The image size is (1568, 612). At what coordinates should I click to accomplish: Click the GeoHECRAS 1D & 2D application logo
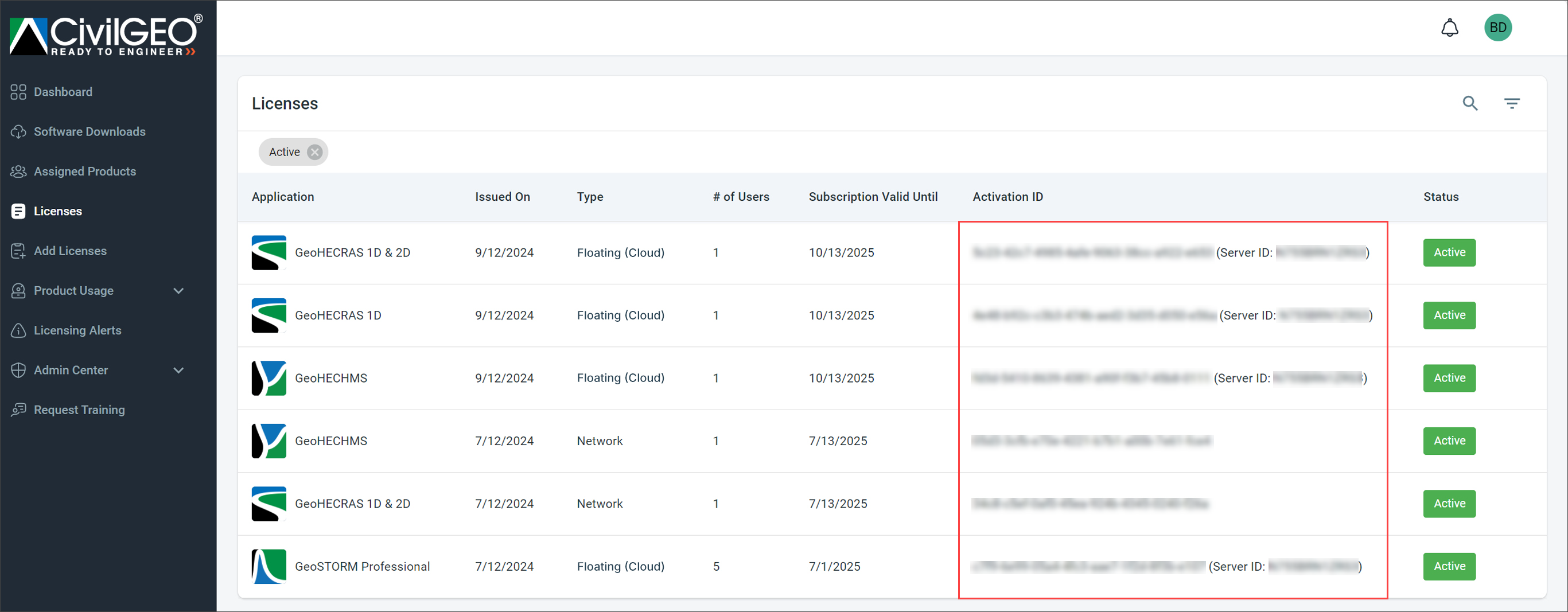point(268,252)
